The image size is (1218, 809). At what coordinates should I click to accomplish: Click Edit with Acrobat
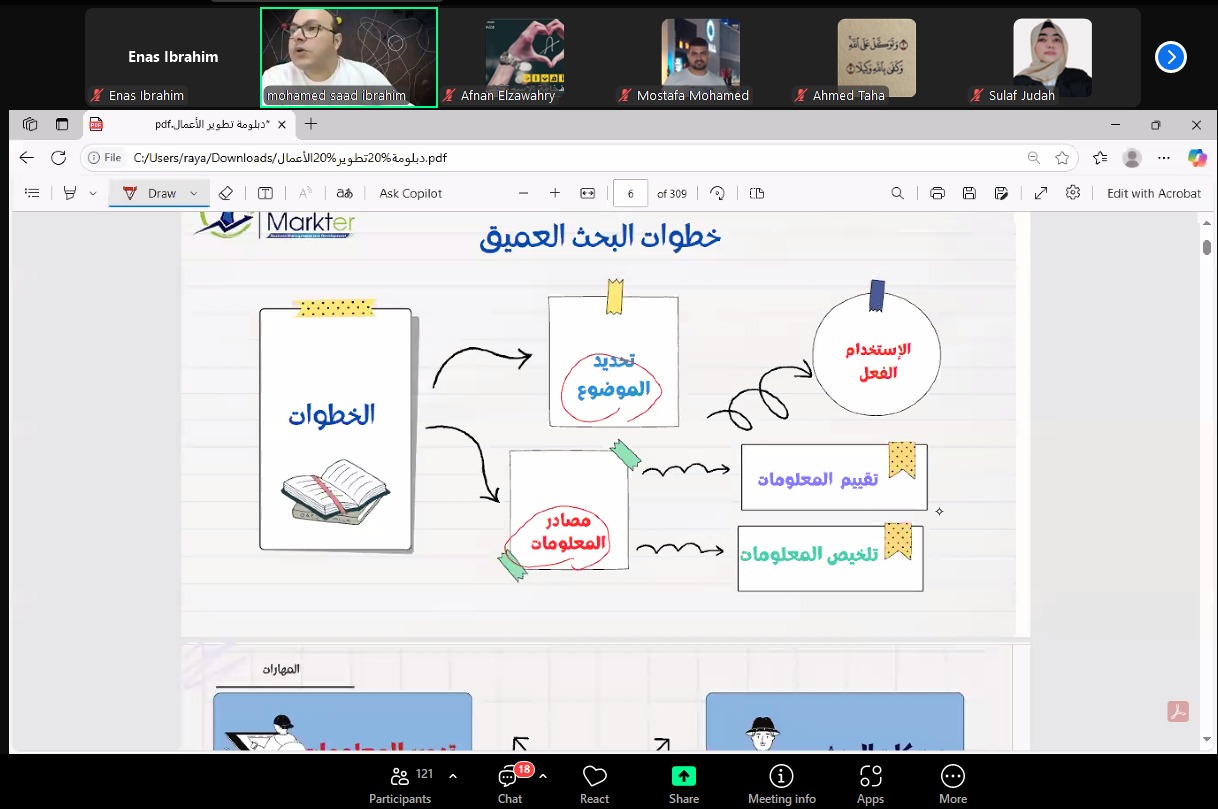1154,193
